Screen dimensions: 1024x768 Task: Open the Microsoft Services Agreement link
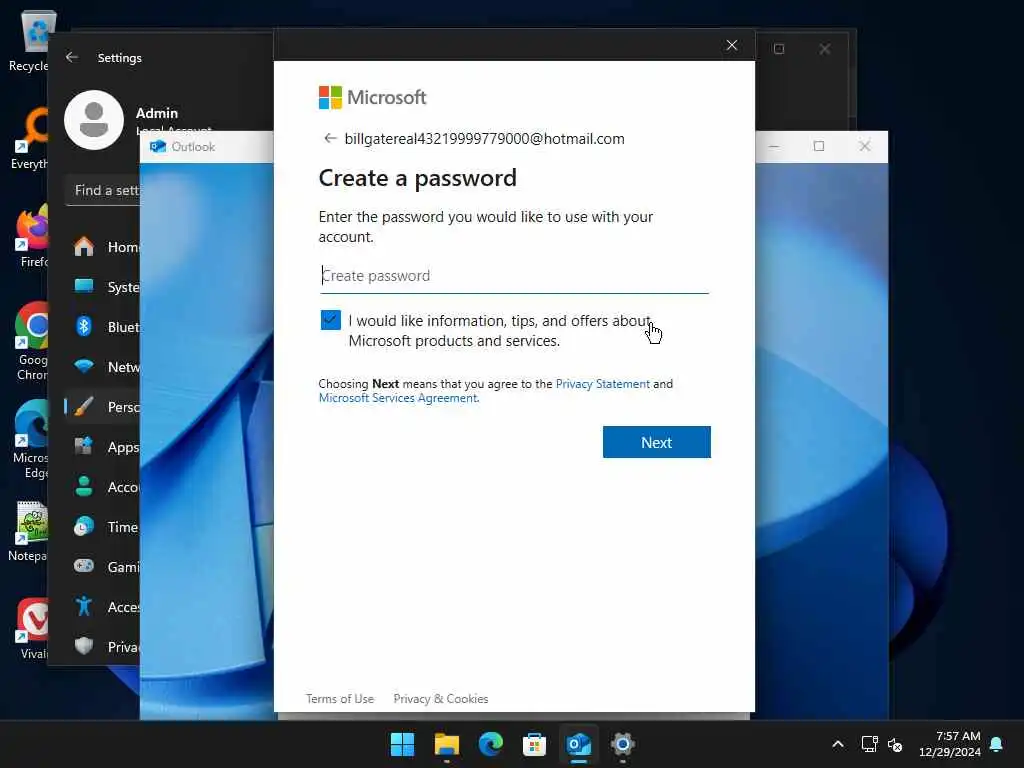pyautogui.click(x=398, y=398)
